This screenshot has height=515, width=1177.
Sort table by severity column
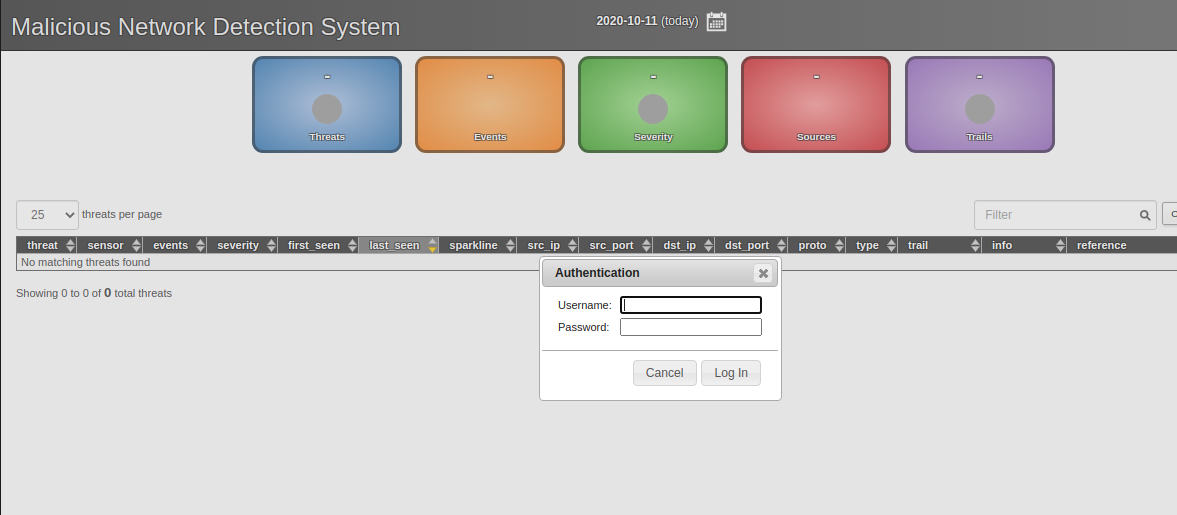pos(242,245)
